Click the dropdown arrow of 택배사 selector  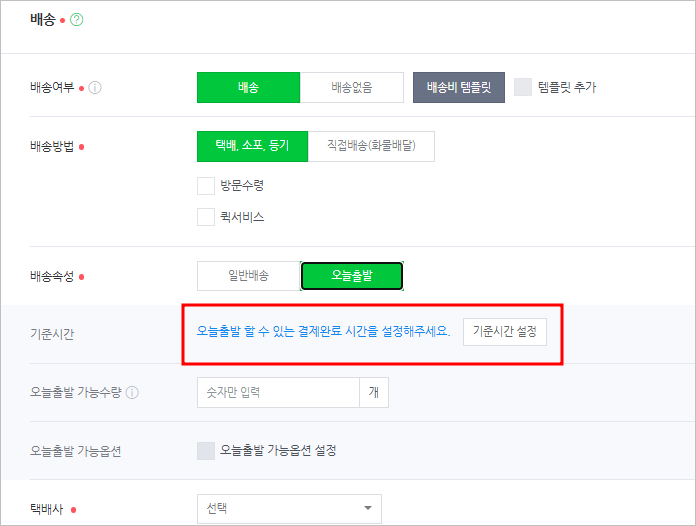point(368,508)
